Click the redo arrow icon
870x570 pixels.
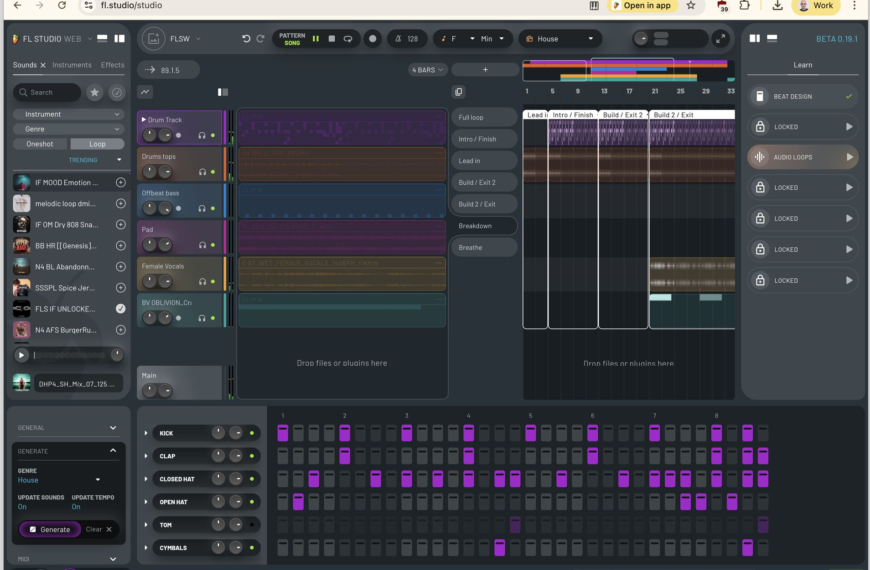(260, 39)
